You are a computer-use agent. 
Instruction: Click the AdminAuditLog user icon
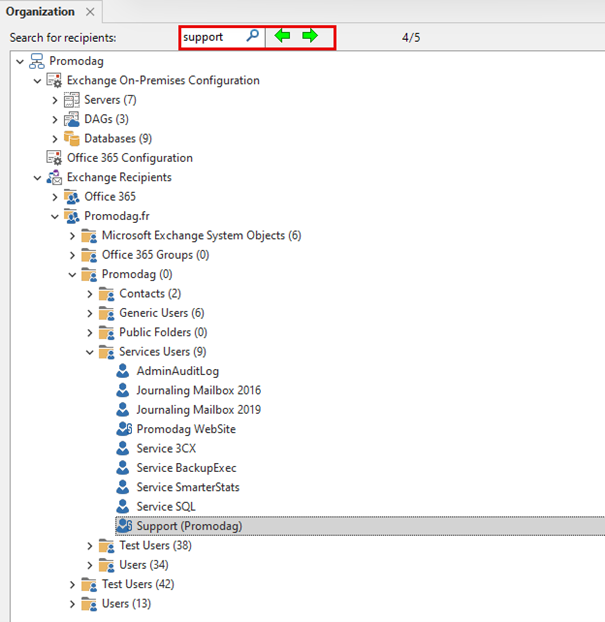coord(123,371)
